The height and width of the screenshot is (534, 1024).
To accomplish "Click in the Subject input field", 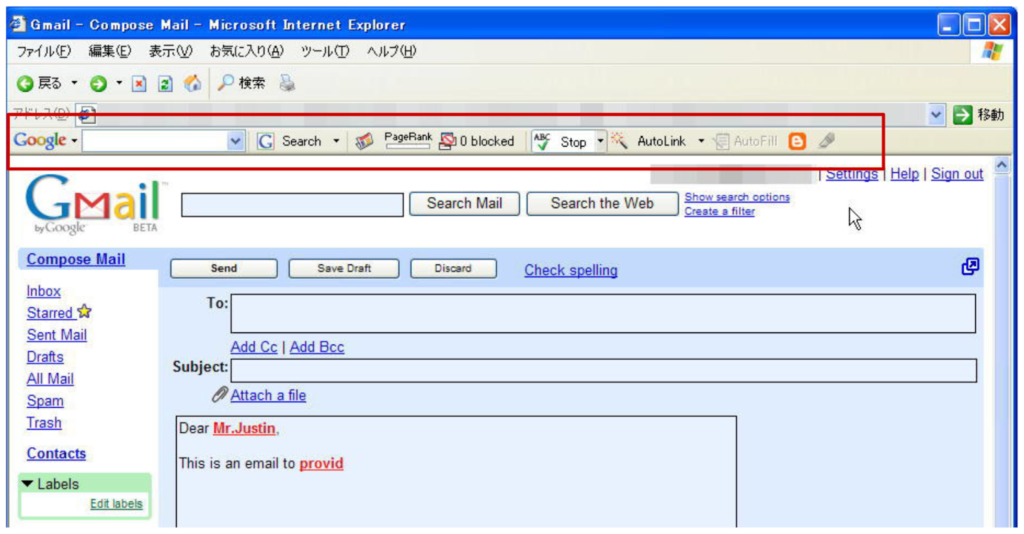I will [603, 370].
